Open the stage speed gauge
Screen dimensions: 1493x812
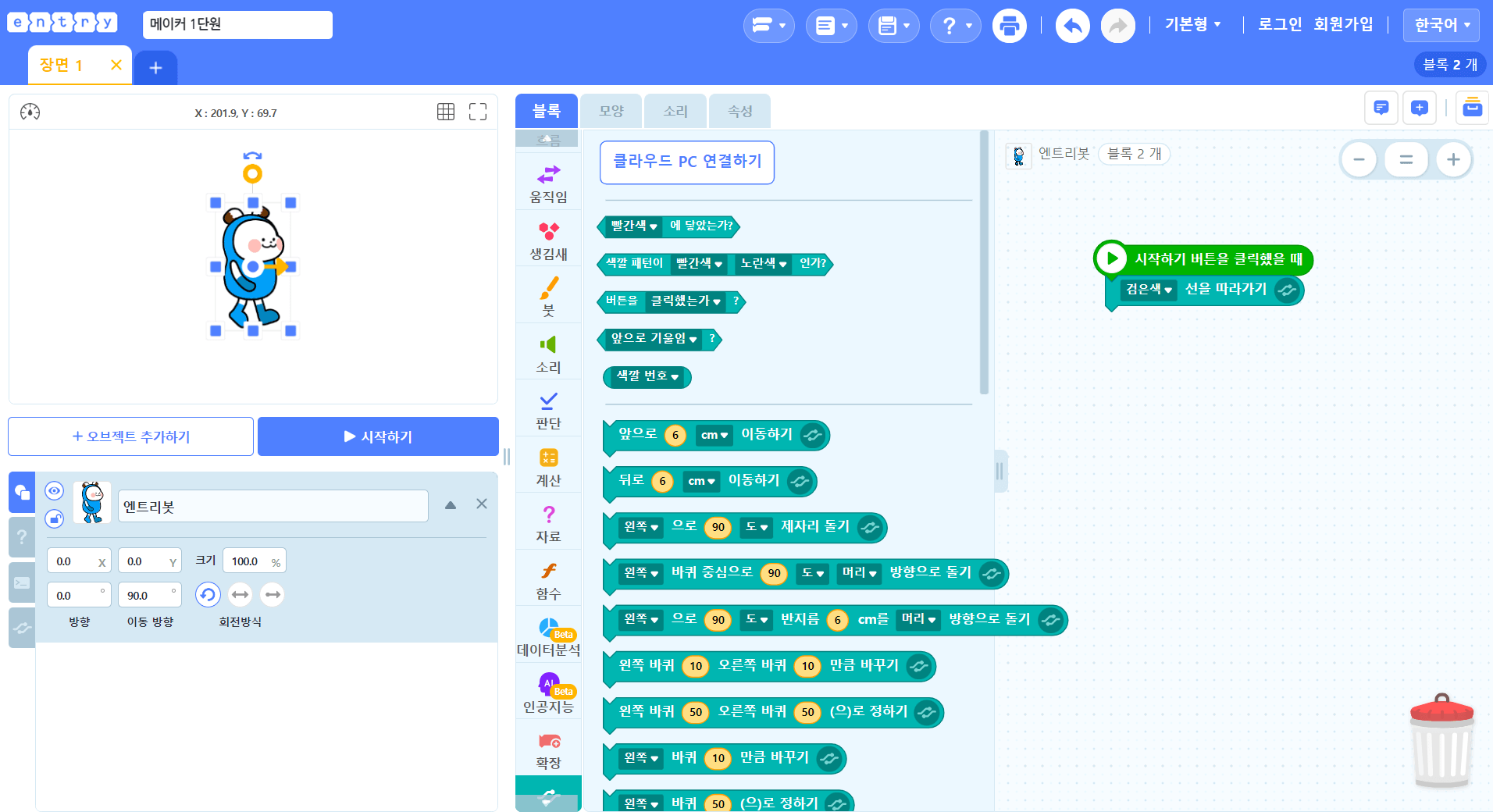[30, 112]
